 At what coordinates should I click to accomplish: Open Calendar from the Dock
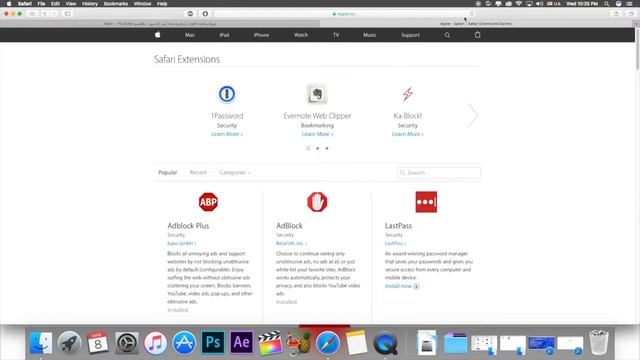click(x=98, y=342)
